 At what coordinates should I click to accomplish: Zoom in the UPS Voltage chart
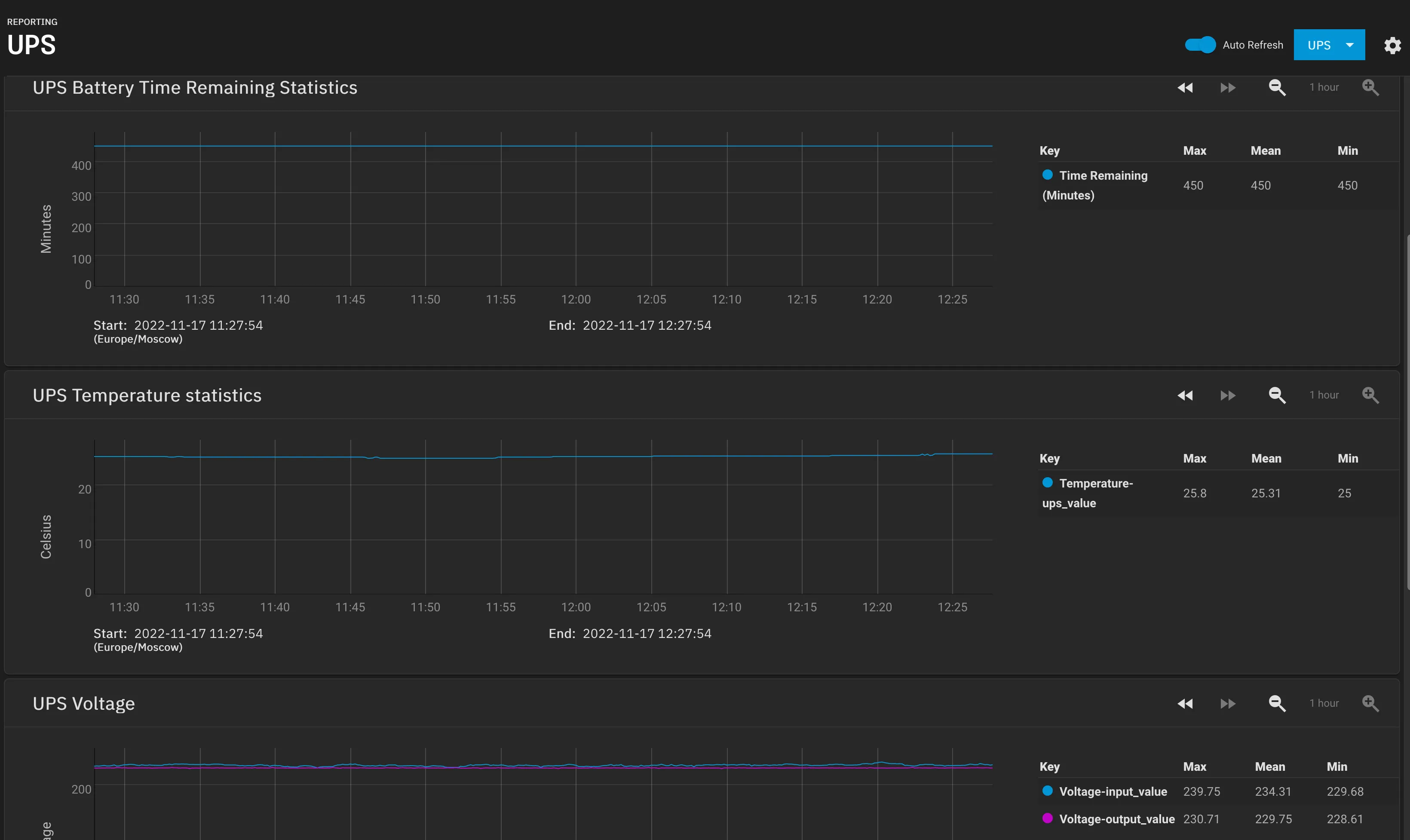pyautogui.click(x=1370, y=704)
